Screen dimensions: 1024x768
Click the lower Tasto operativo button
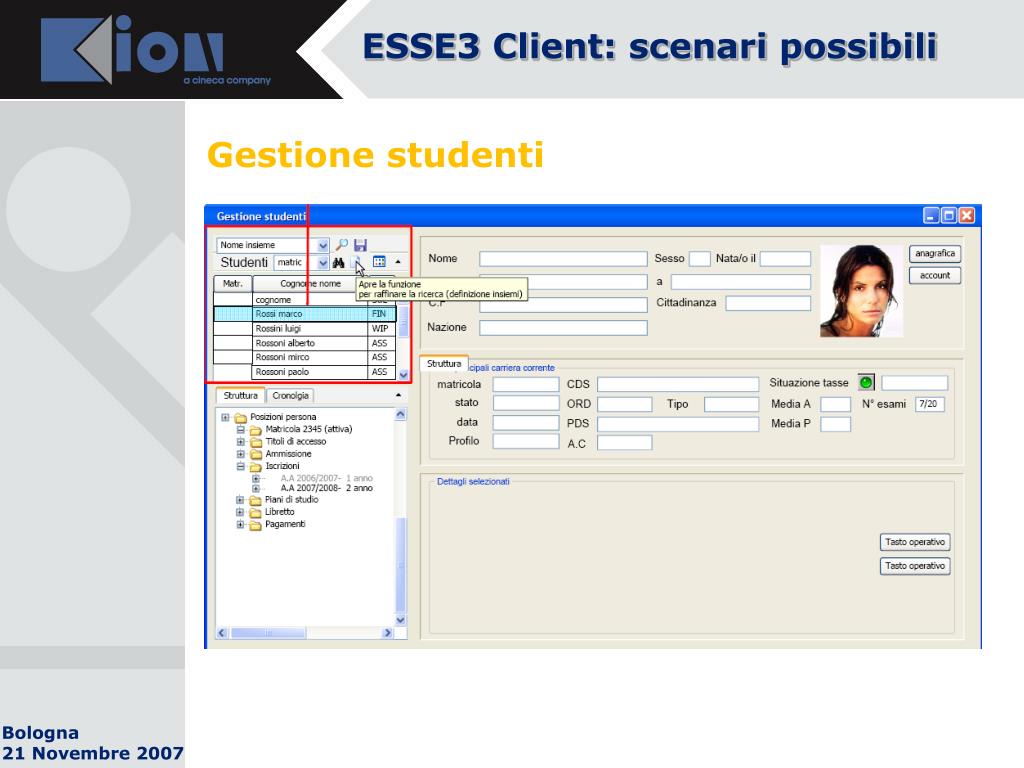point(915,566)
